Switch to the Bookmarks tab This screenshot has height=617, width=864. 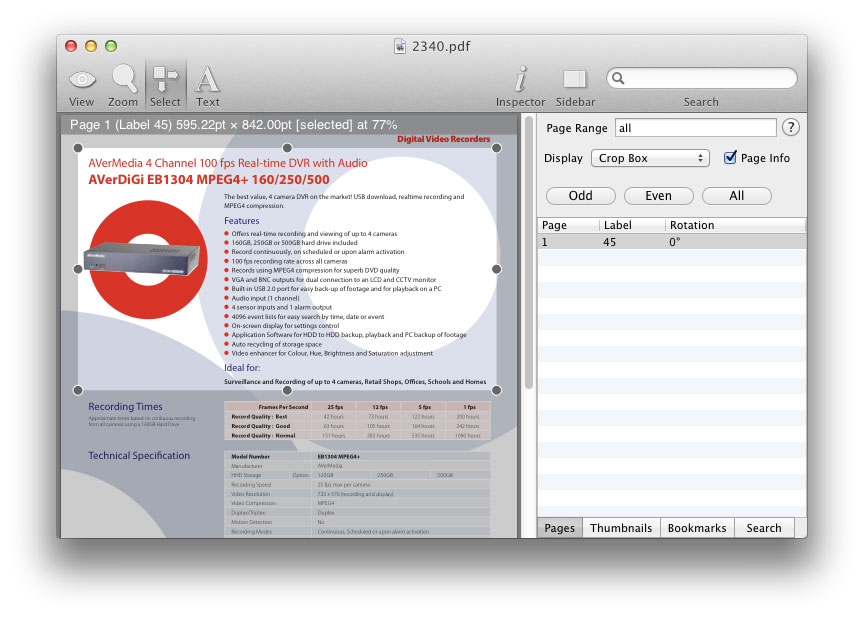pos(697,528)
